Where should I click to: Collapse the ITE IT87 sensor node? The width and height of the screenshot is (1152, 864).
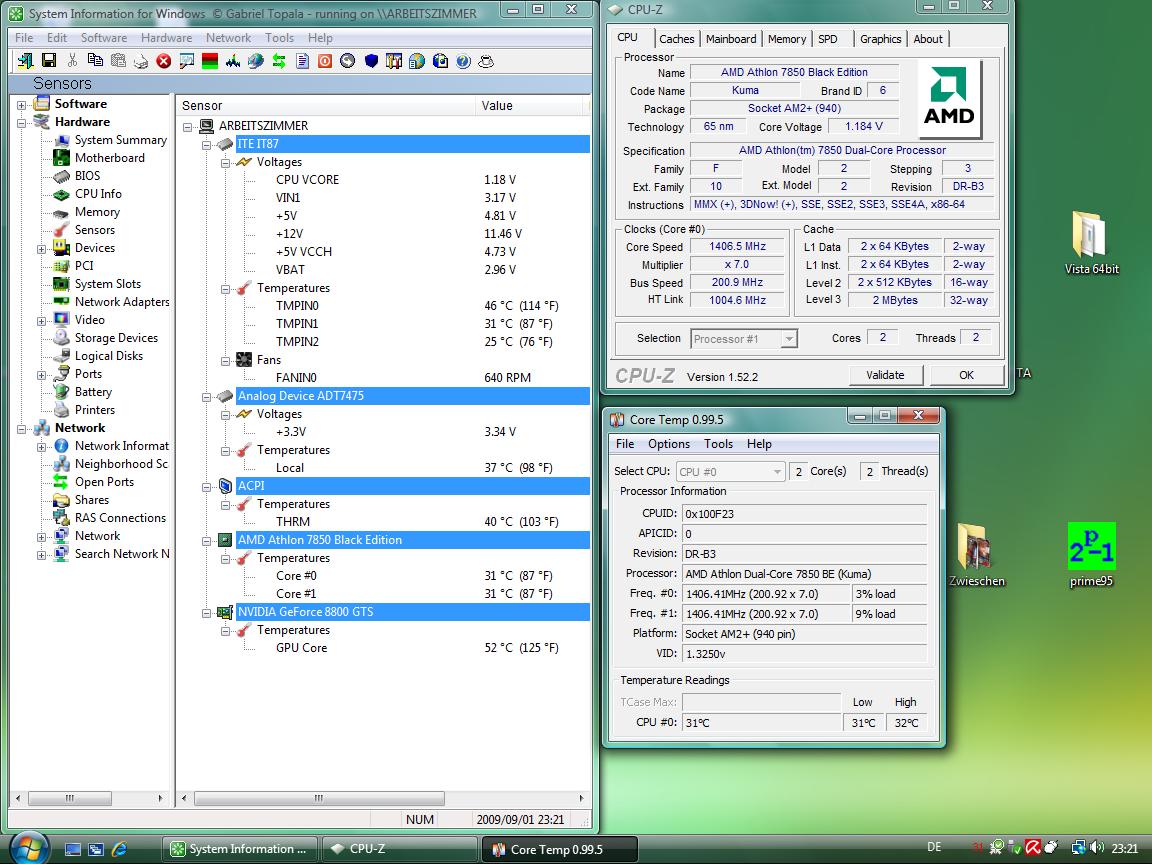(x=206, y=144)
